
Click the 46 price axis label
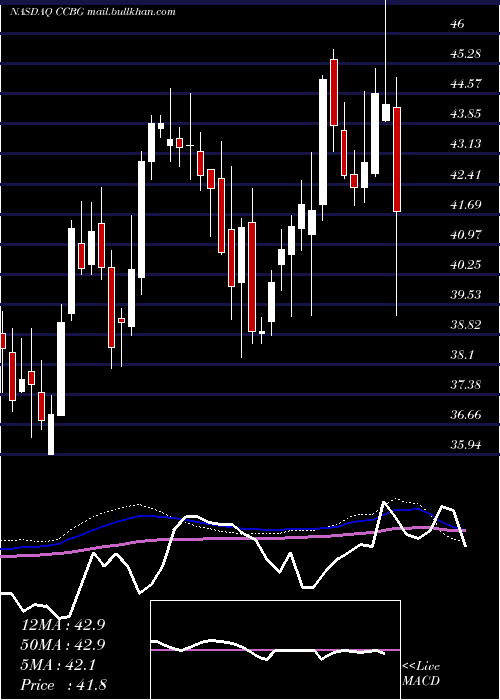458,24
